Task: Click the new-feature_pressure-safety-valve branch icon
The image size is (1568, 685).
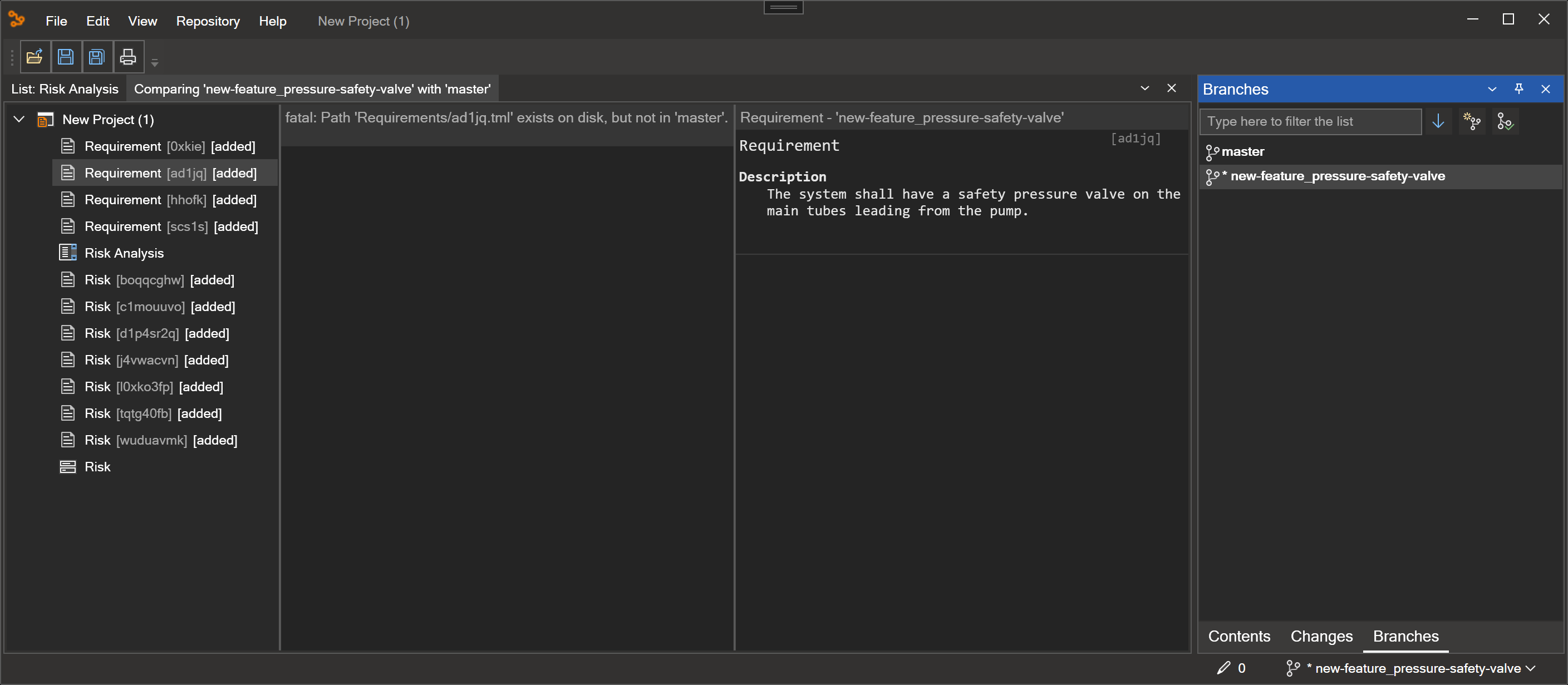Action: point(1212,177)
